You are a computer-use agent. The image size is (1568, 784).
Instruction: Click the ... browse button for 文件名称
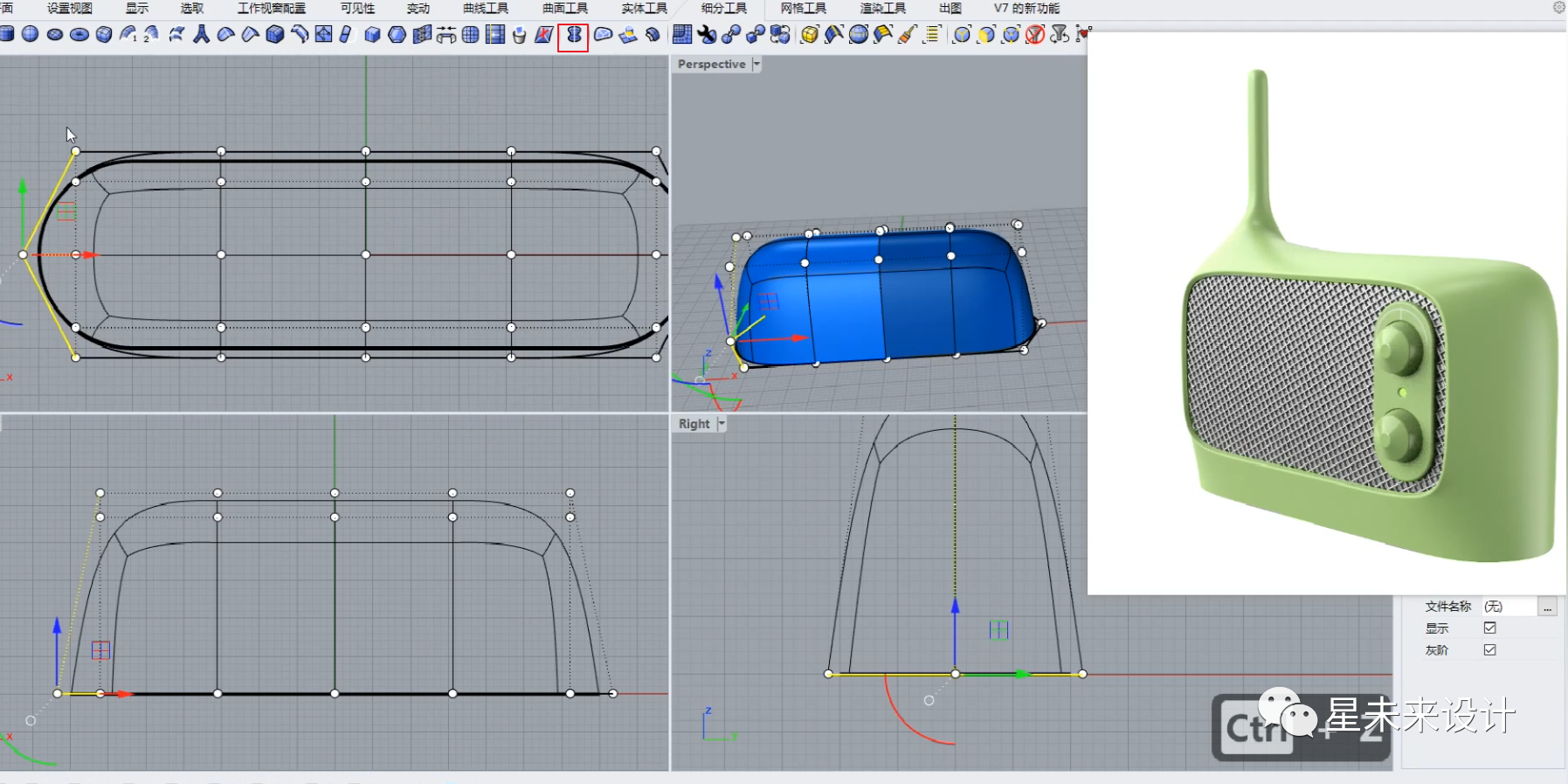1547,607
